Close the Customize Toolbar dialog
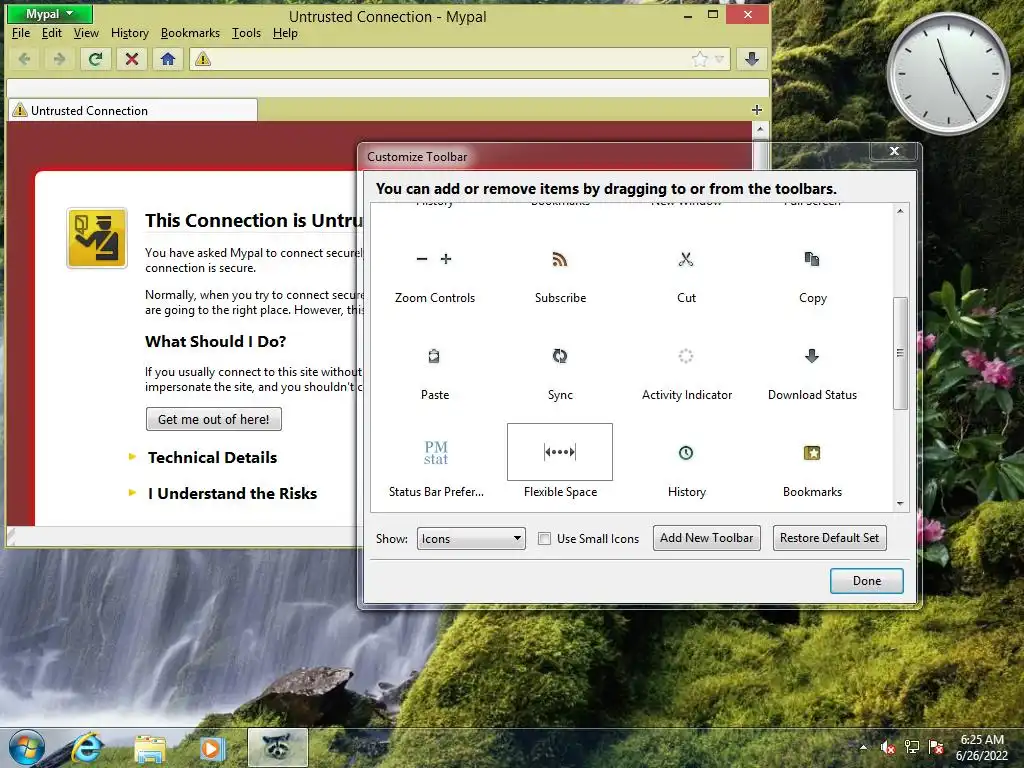This screenshot has height=768, width=1024. pyautogui.click(x=894, y=152)
